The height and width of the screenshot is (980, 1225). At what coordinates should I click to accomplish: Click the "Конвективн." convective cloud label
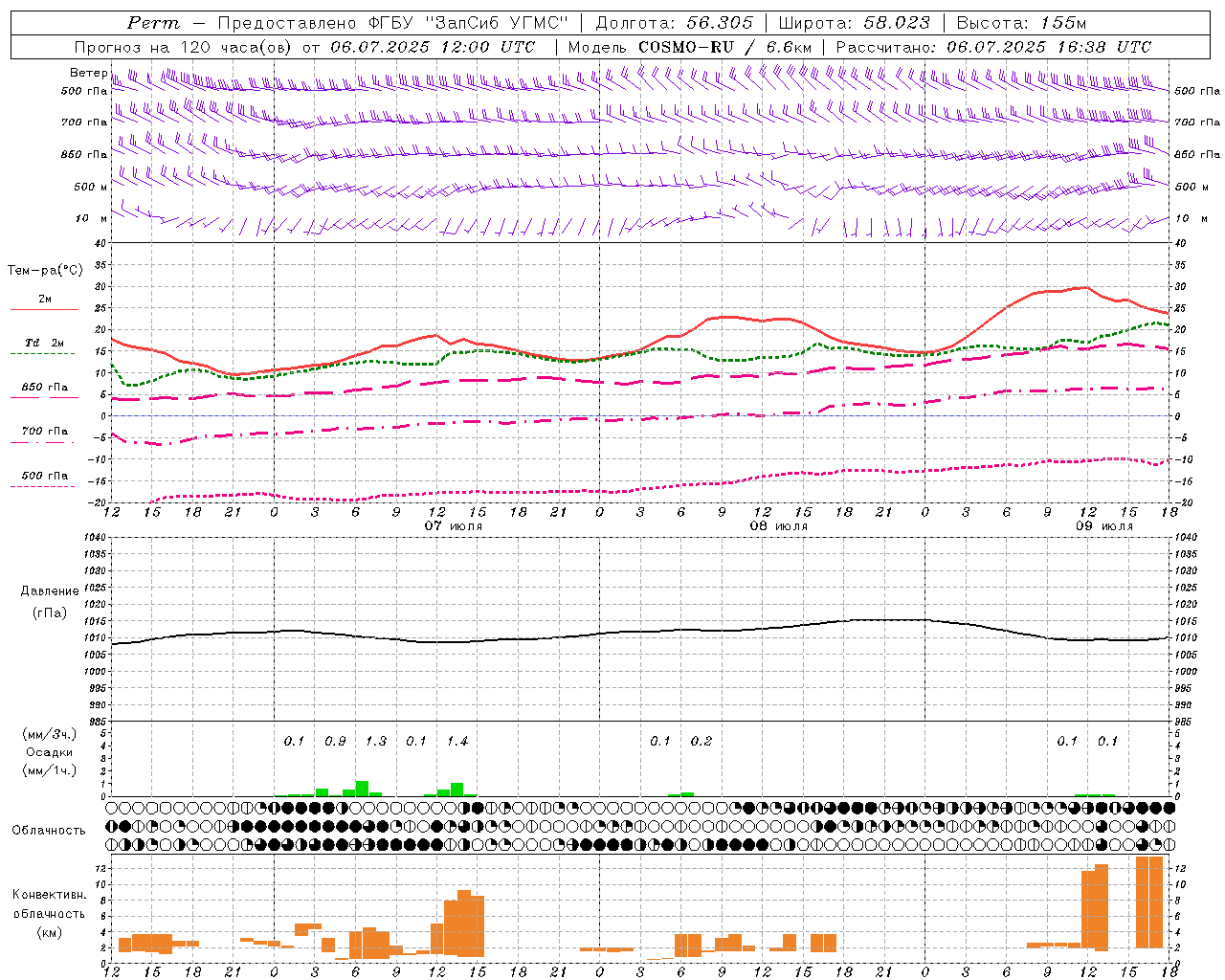point(49,895)
